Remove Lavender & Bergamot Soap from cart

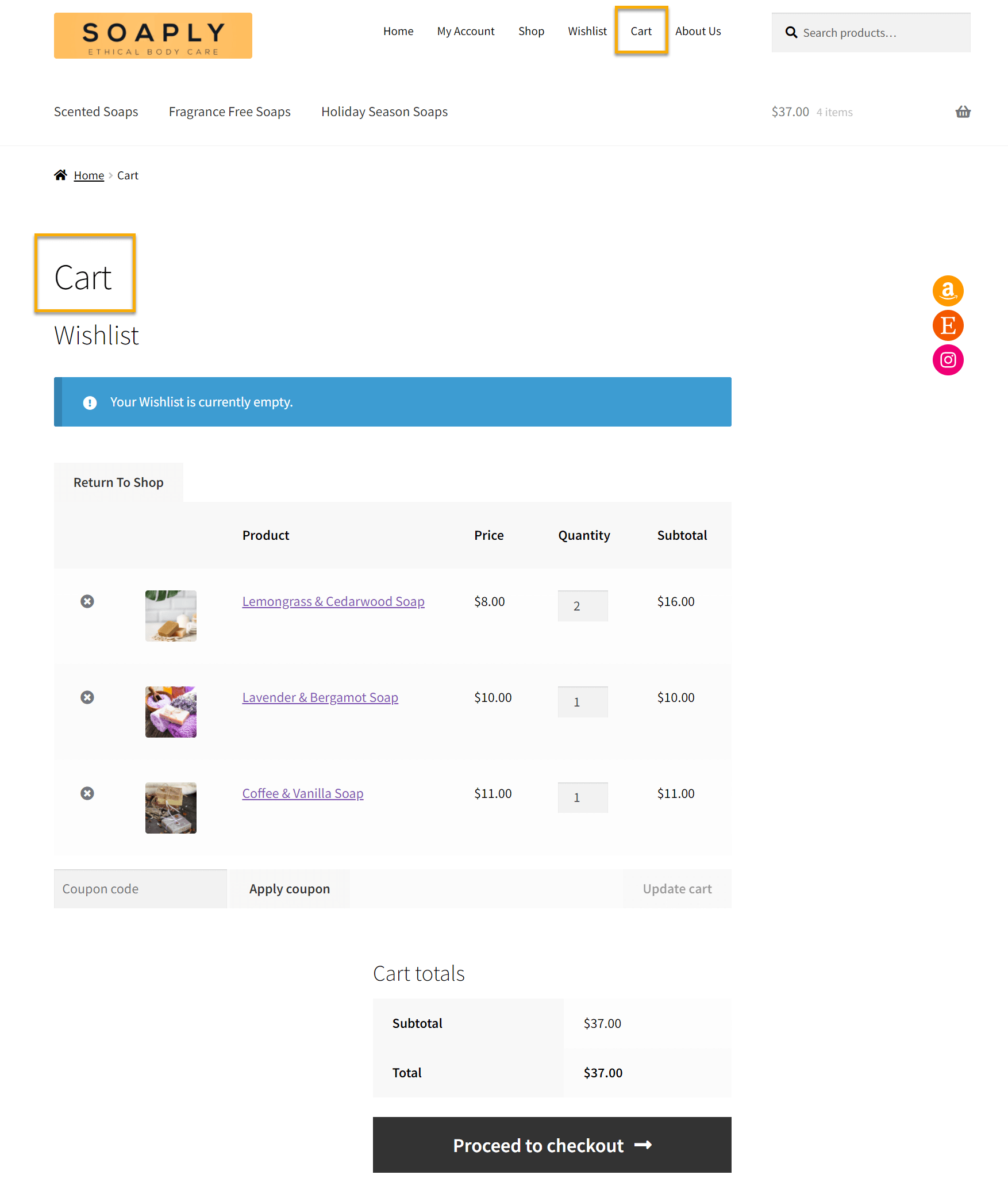(x=87, y=697)
